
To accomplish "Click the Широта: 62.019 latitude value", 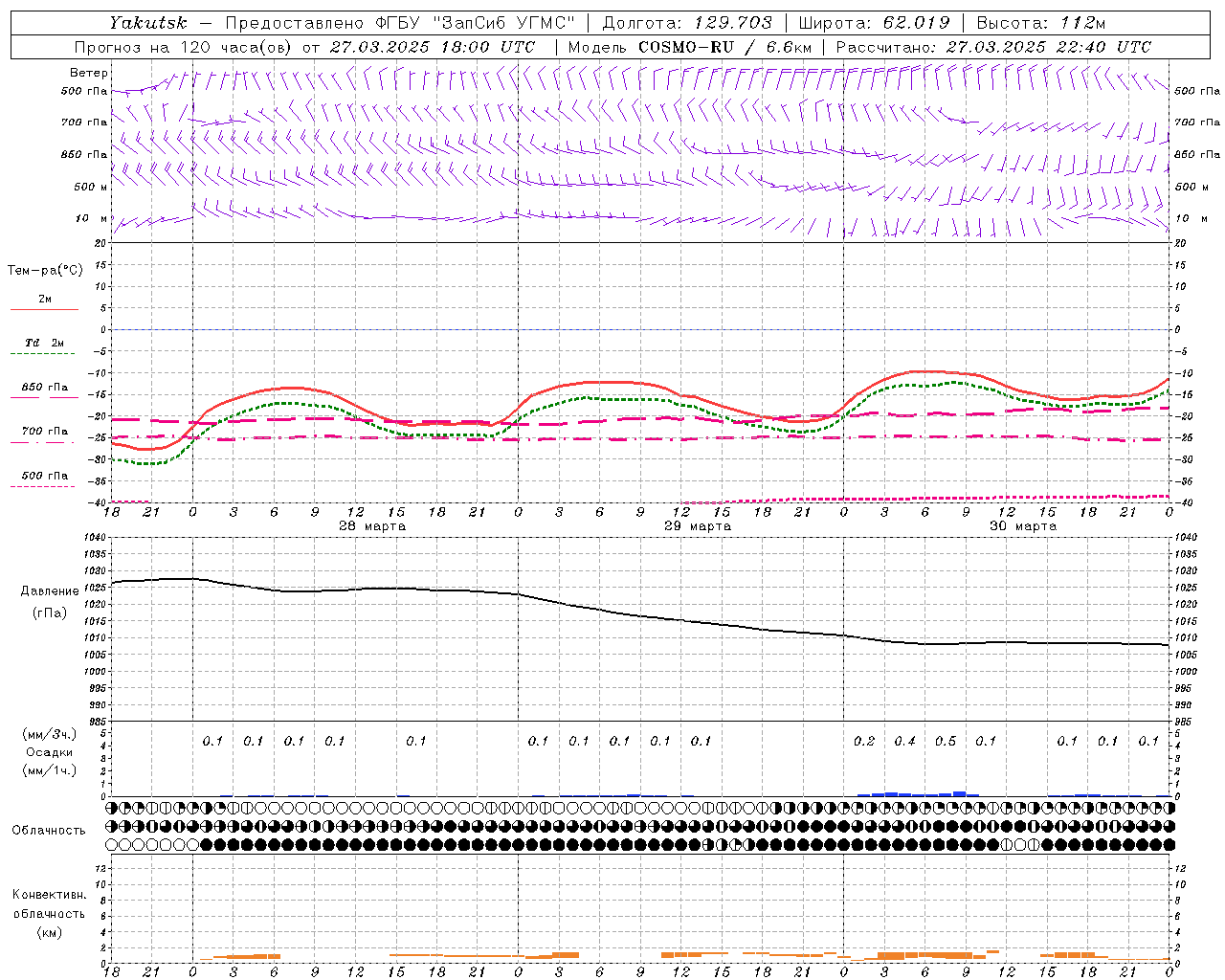I will pos(874,23).
